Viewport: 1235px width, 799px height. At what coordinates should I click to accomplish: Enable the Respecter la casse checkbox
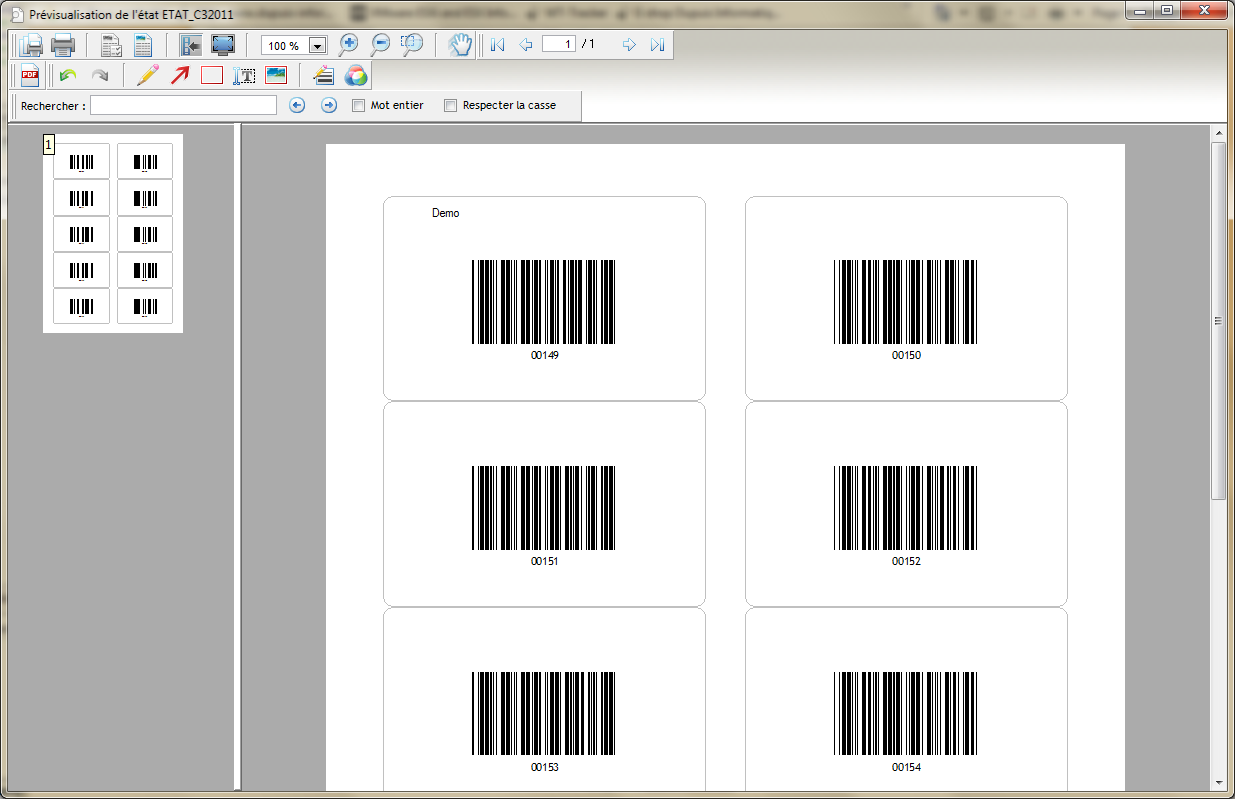click(x=450, y=105)
